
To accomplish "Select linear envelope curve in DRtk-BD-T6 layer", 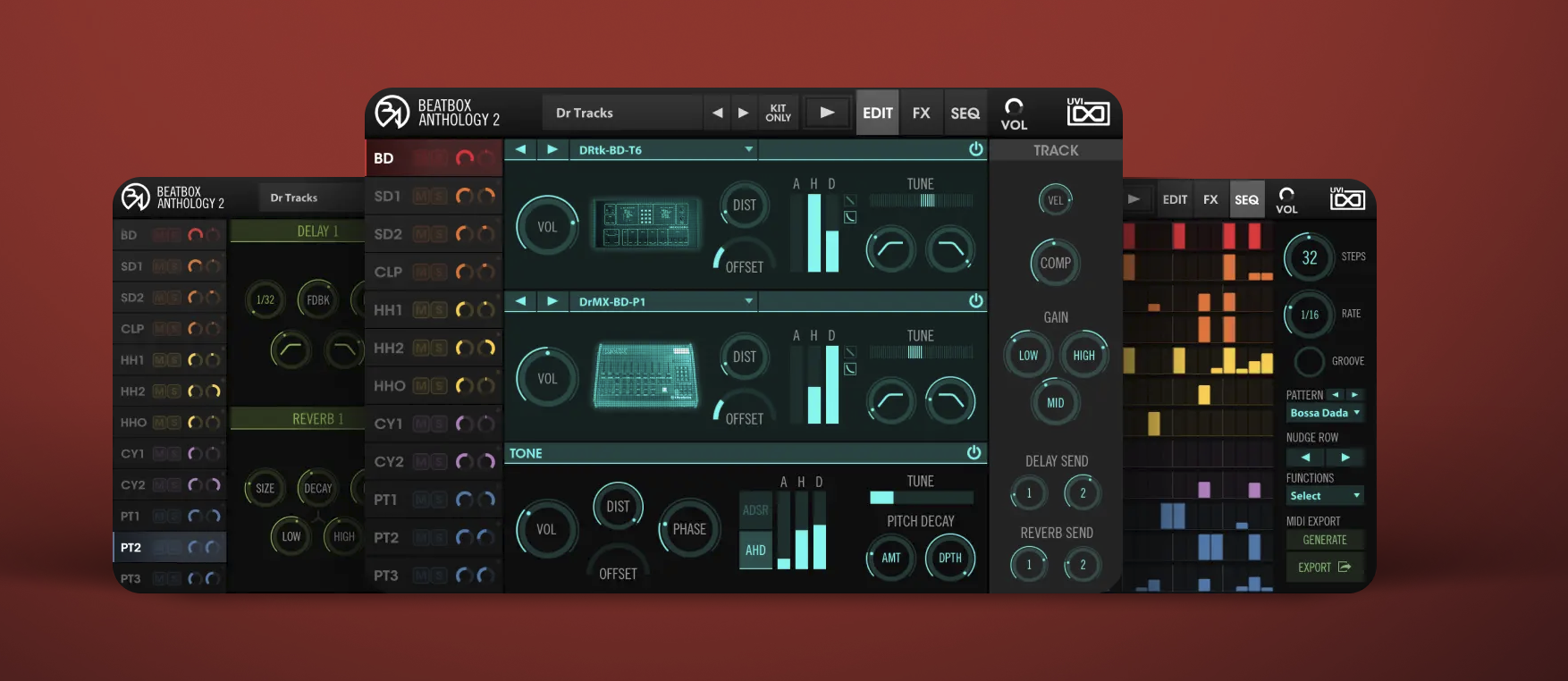I will [x=850, y=201].
